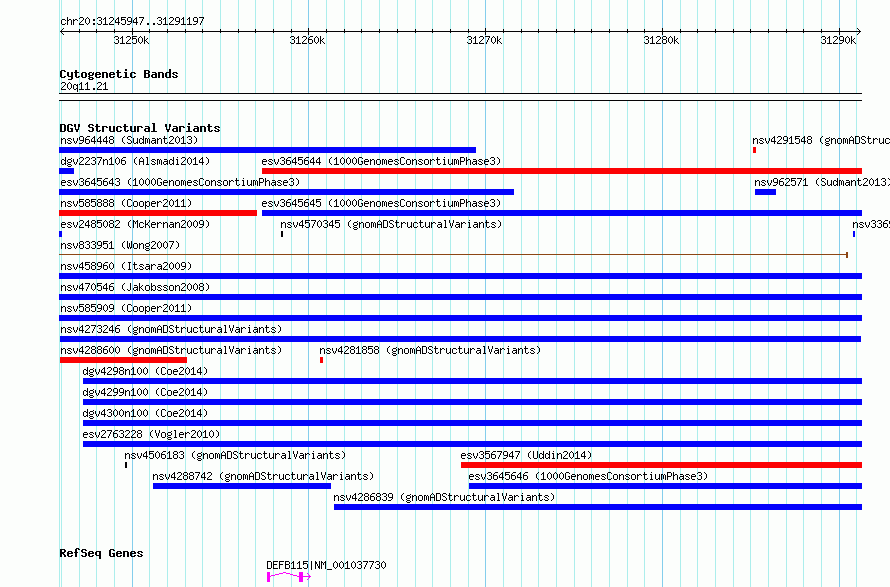This screenshot has height=587, width=890.
Task: Click the dgv2237n106 (Alsmadi2014) blue bar
Action: tap(66, 171)
